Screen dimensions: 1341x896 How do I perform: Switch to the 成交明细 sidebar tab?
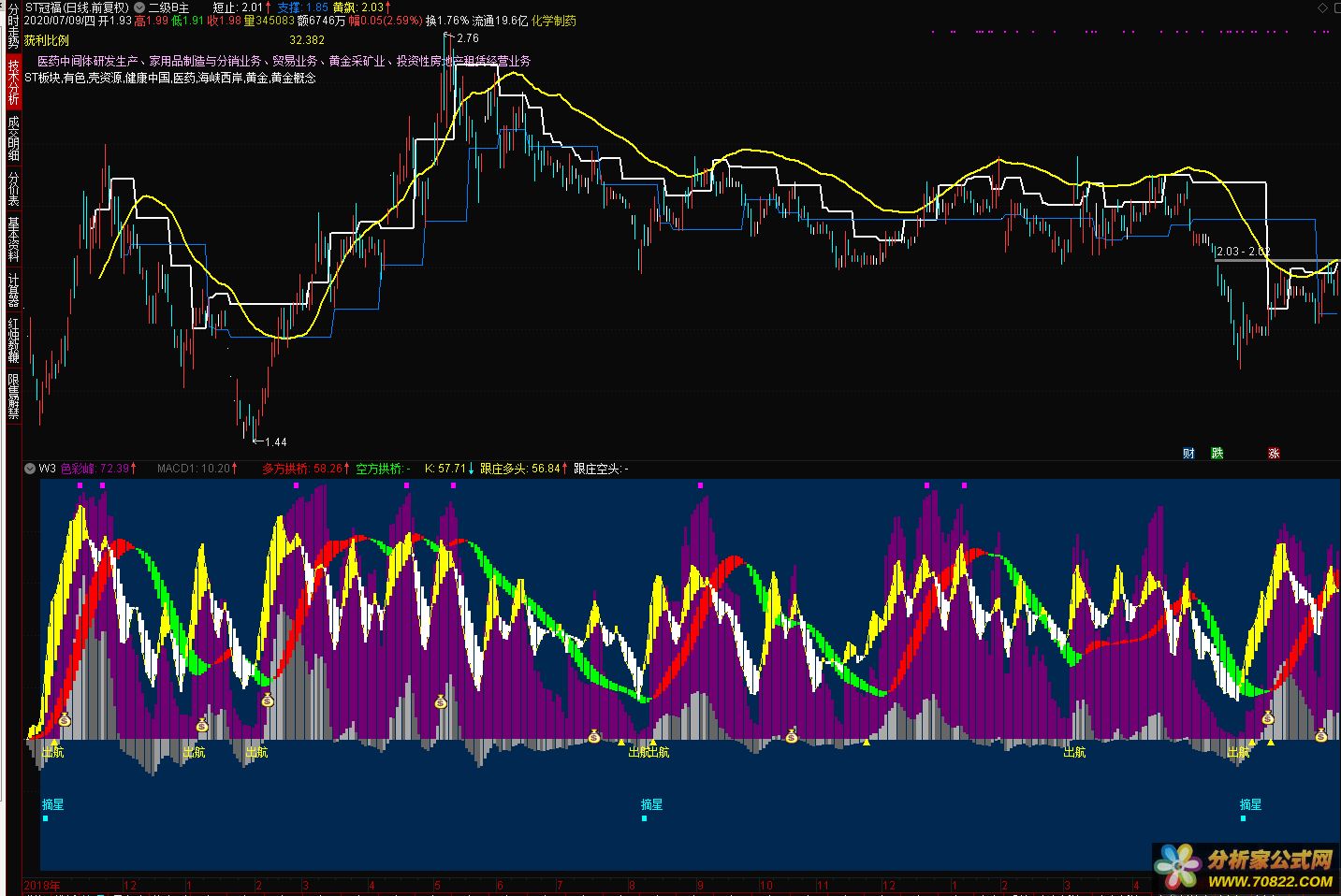tap(13, 137)
